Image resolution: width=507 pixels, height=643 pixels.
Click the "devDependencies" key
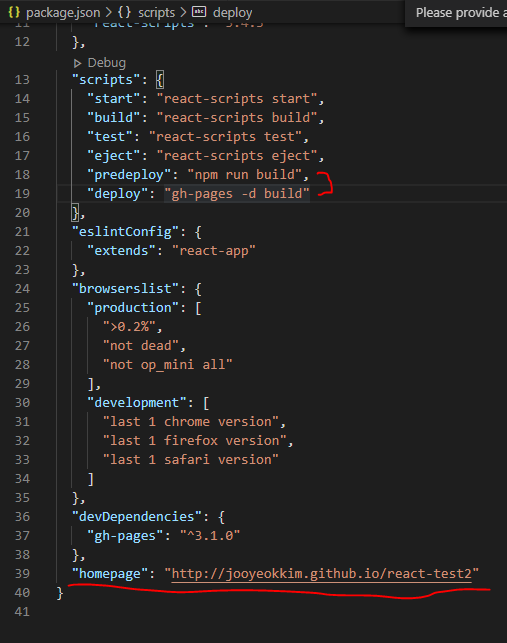[137, 517]
